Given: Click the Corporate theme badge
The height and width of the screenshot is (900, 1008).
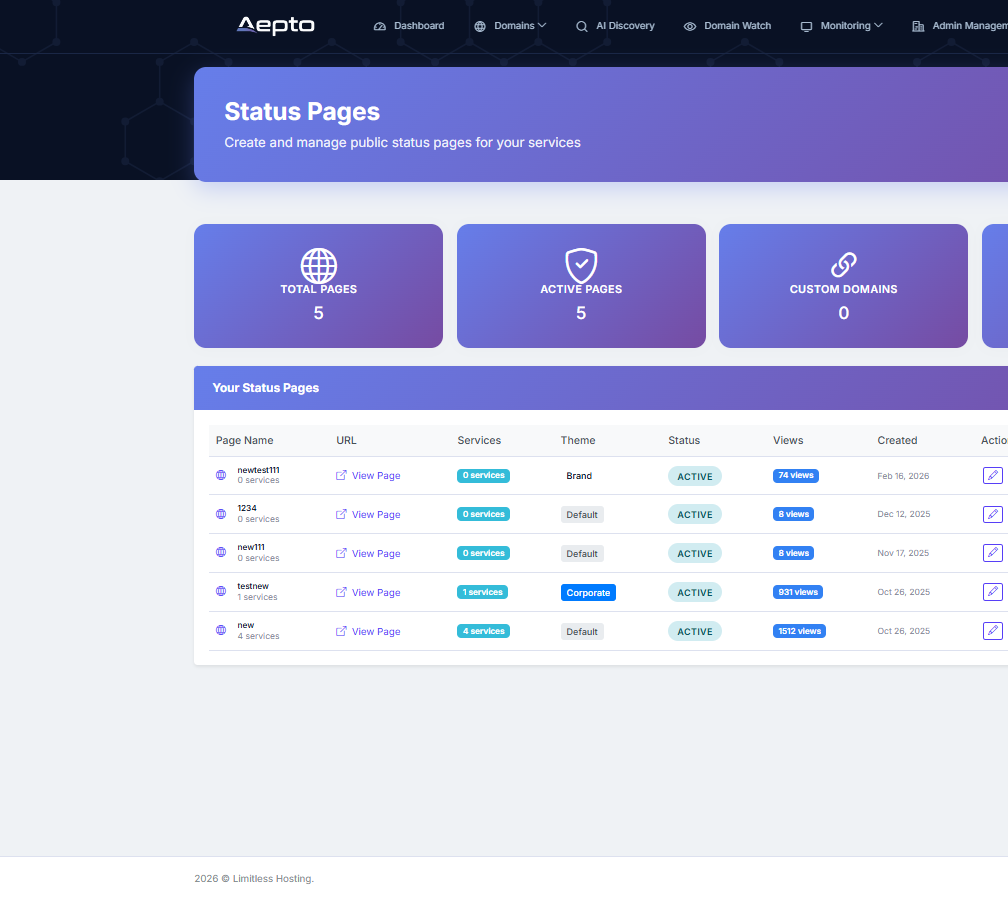Looking at the screenshot, I should point(588,593).
